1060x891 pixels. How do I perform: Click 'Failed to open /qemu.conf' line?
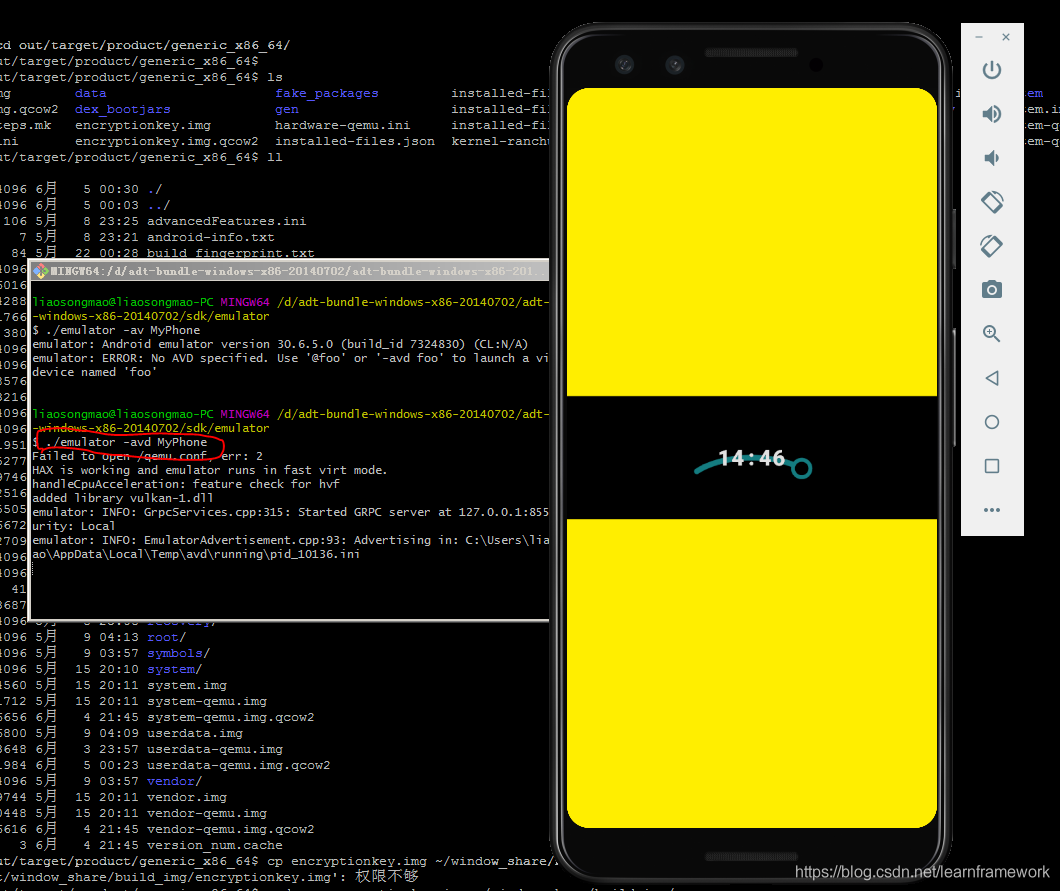(x=147, y=456)
